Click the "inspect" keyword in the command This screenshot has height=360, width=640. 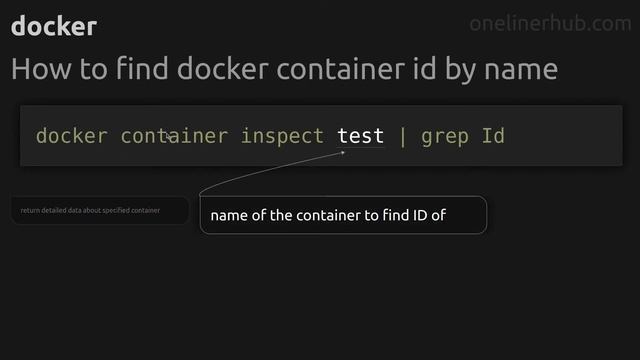click(x=282, y=136)
